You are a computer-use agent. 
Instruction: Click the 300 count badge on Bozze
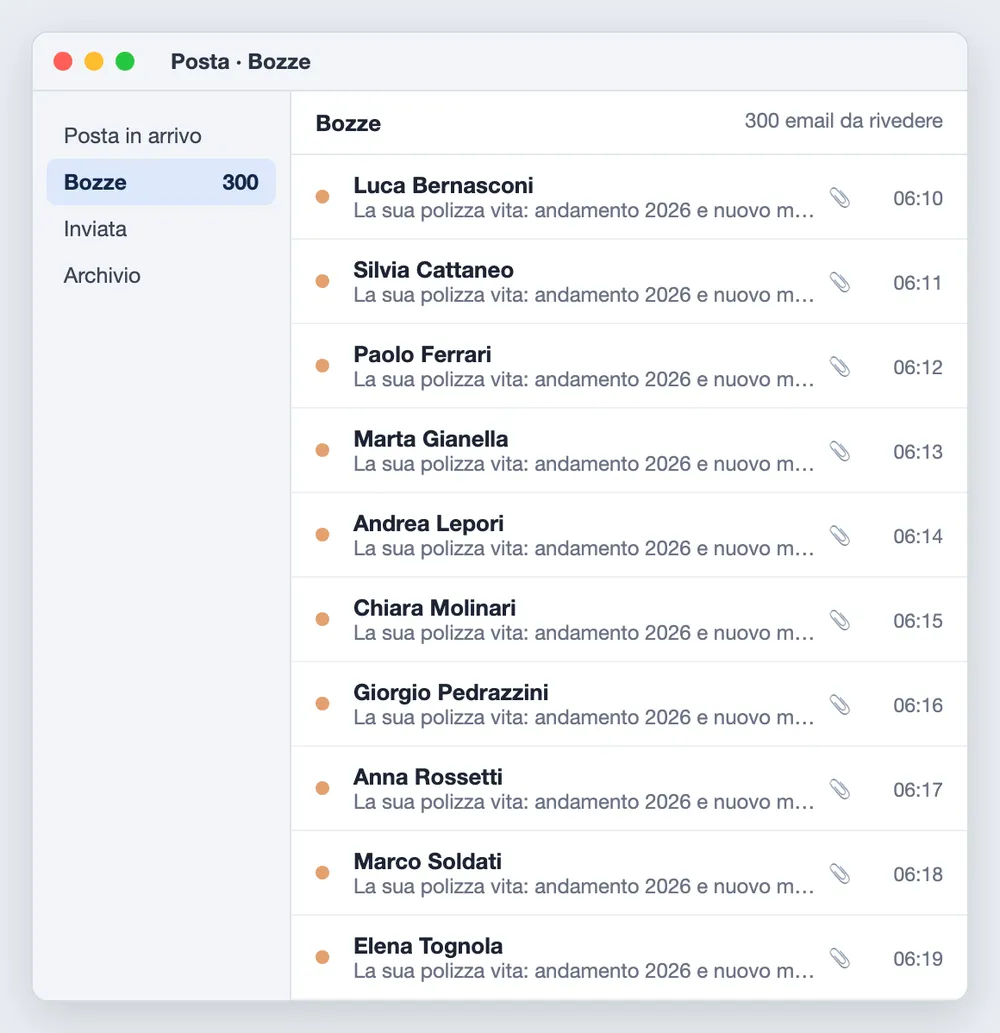point(240,182)
